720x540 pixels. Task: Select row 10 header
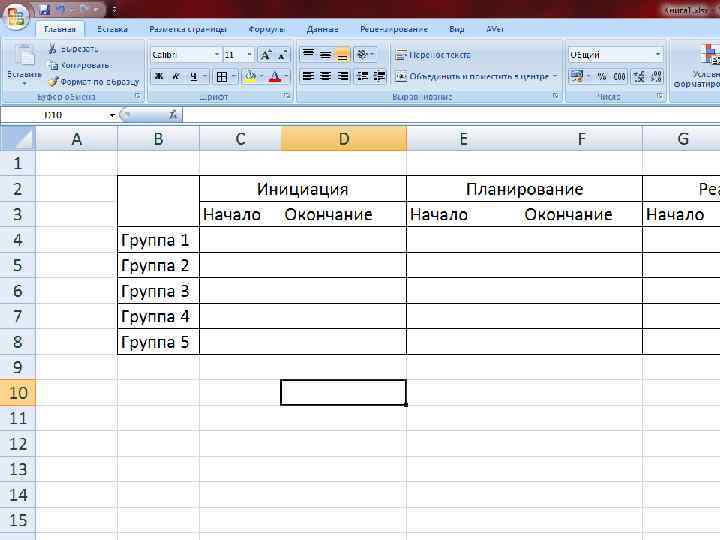point(17,393)
